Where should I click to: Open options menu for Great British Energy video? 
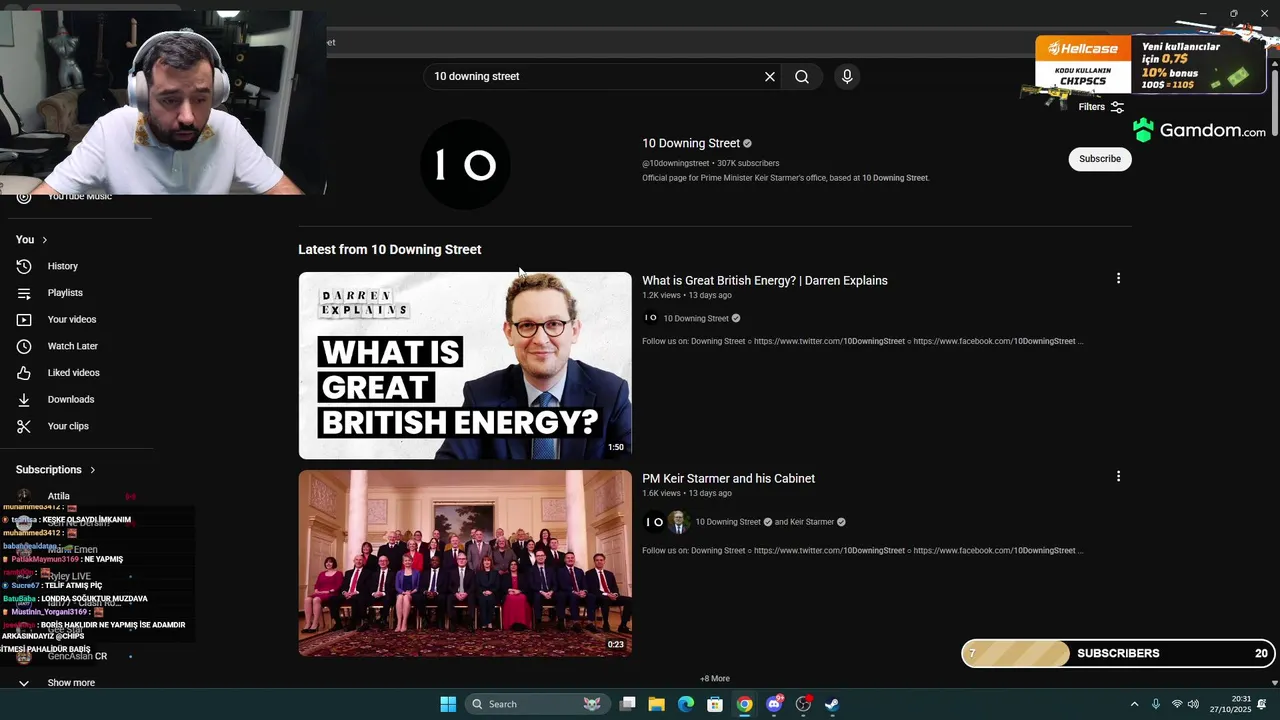pyautogui.click(x=1118, y=279)
